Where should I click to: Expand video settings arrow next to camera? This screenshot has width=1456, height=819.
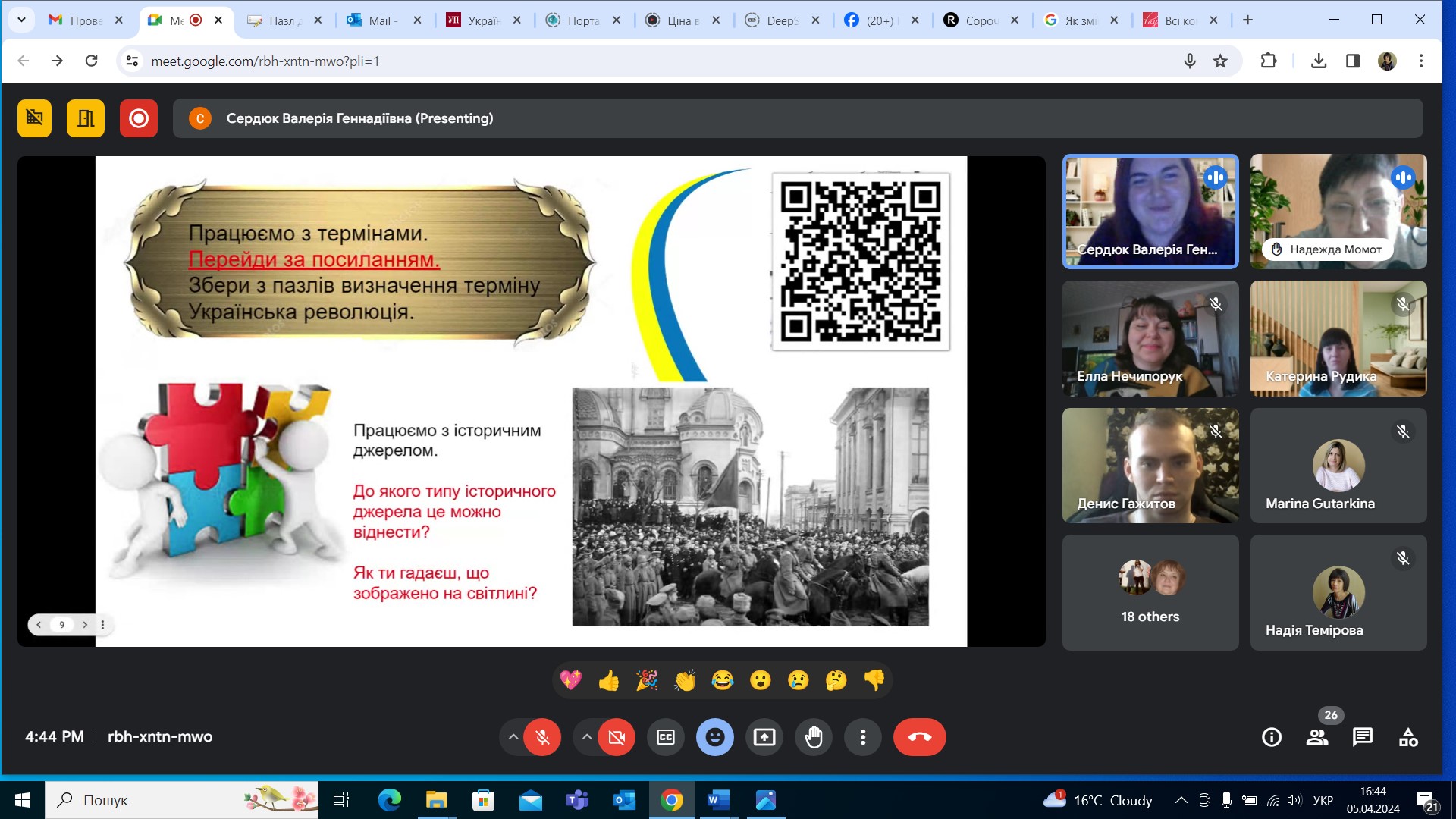(586, 737)
